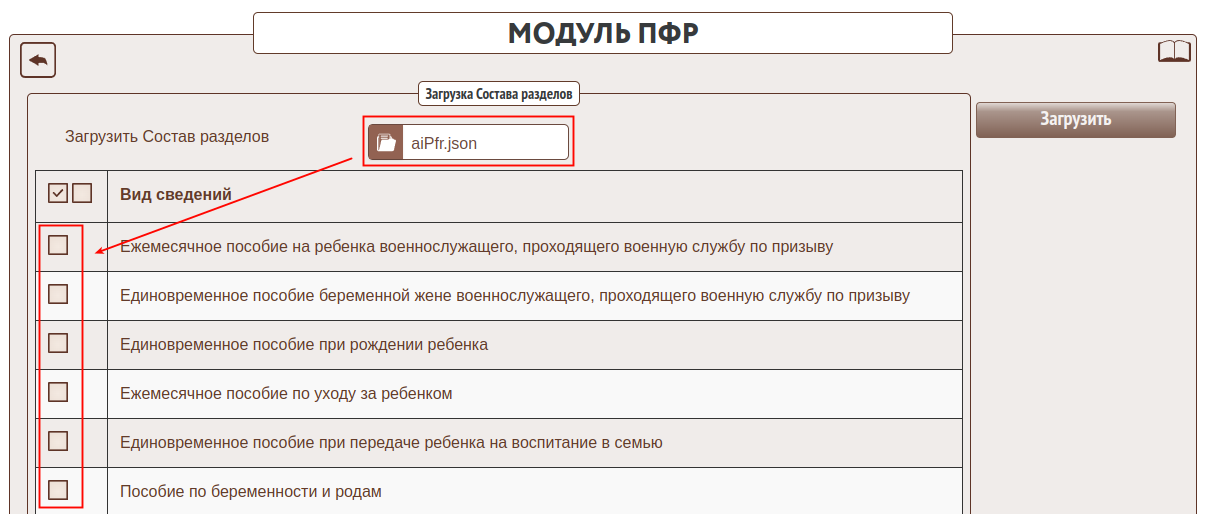Click the back arrow button
The image size is (1205, 514).
(x=38, y=61)
